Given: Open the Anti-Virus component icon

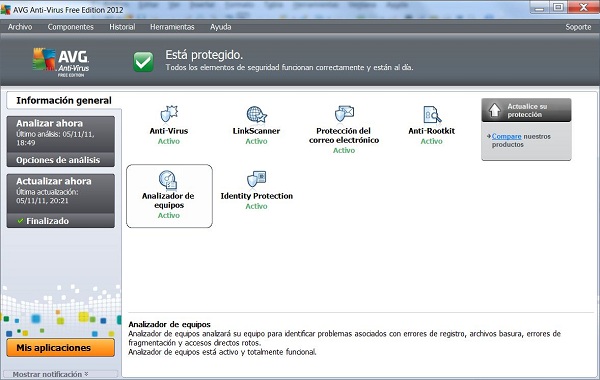Looking at the screenshot, I should click(169, 114).
